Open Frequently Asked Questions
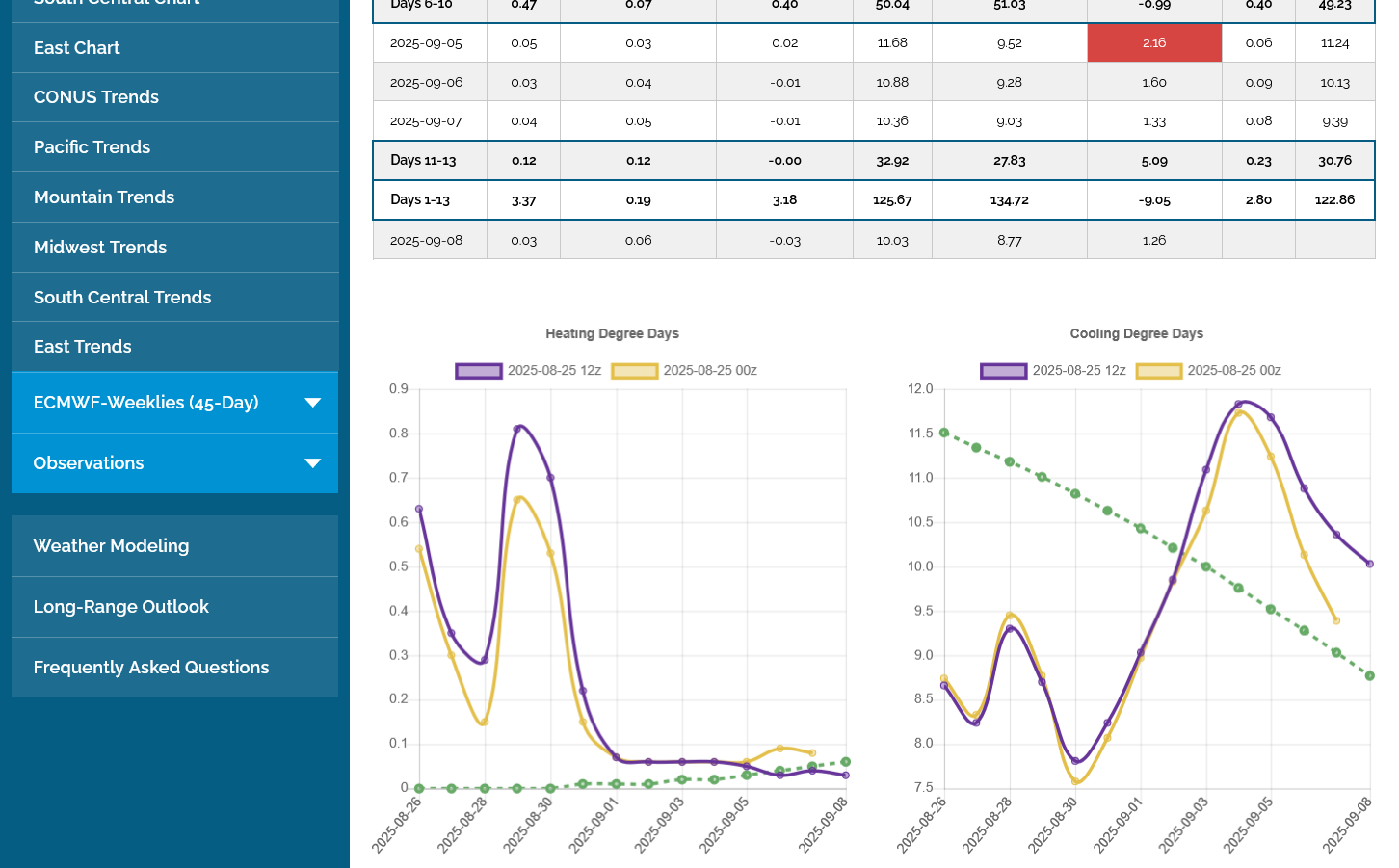The height and width of the screenshot is (868, 1399). point(151,668)
